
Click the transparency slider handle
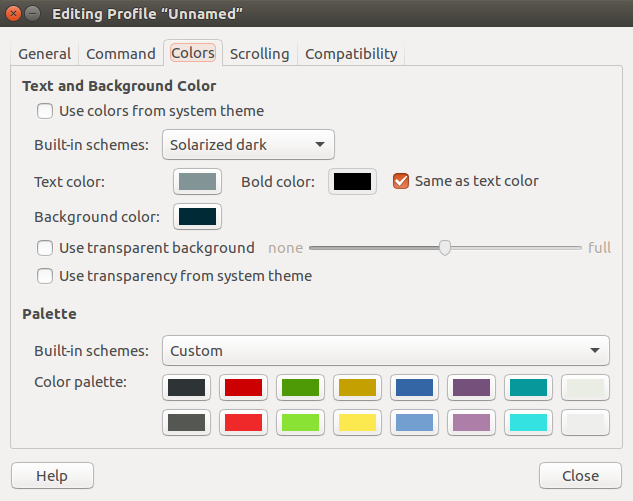pos(445,248)
